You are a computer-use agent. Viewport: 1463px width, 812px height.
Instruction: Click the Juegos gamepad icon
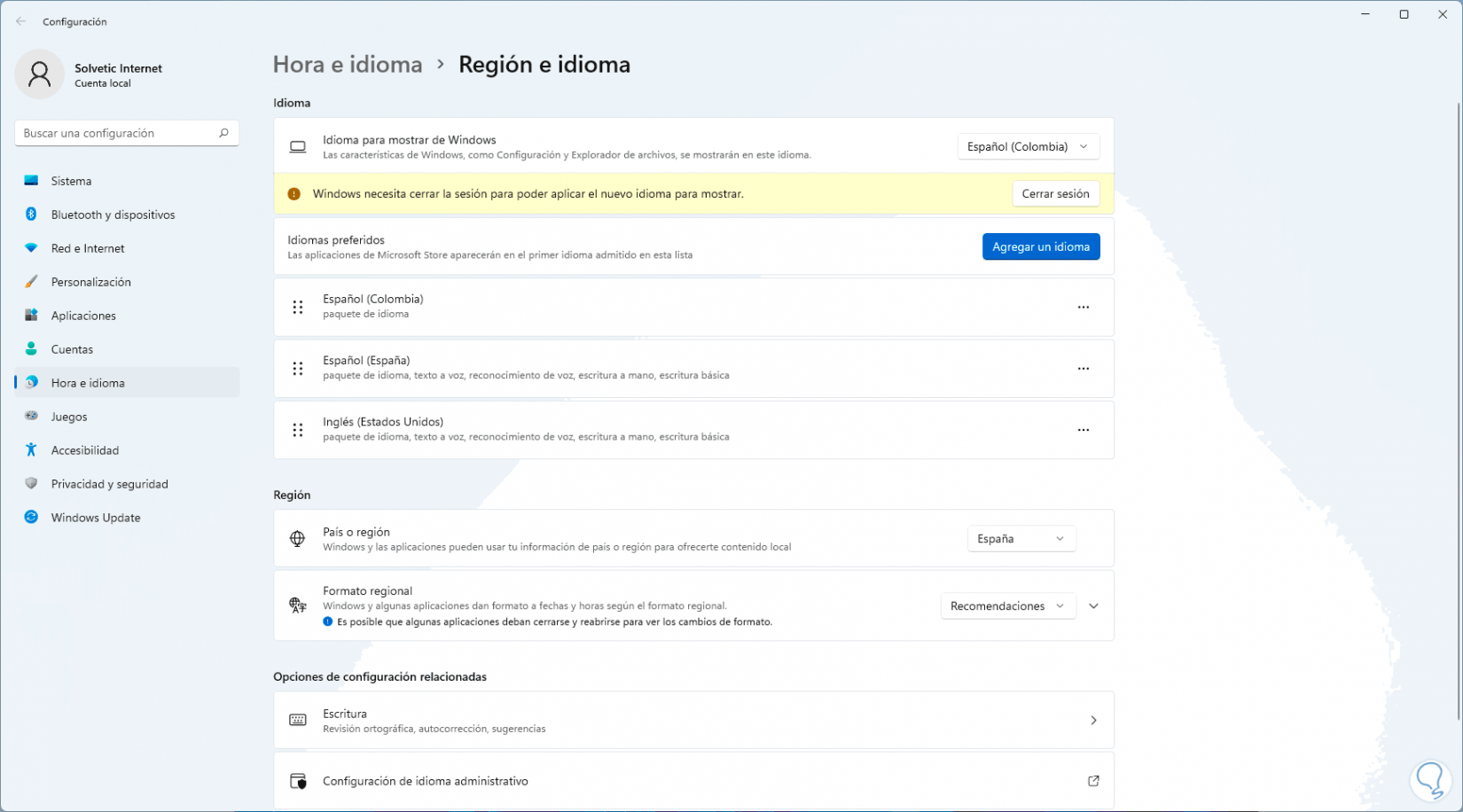pyautogui.click(x=31, y=416)
